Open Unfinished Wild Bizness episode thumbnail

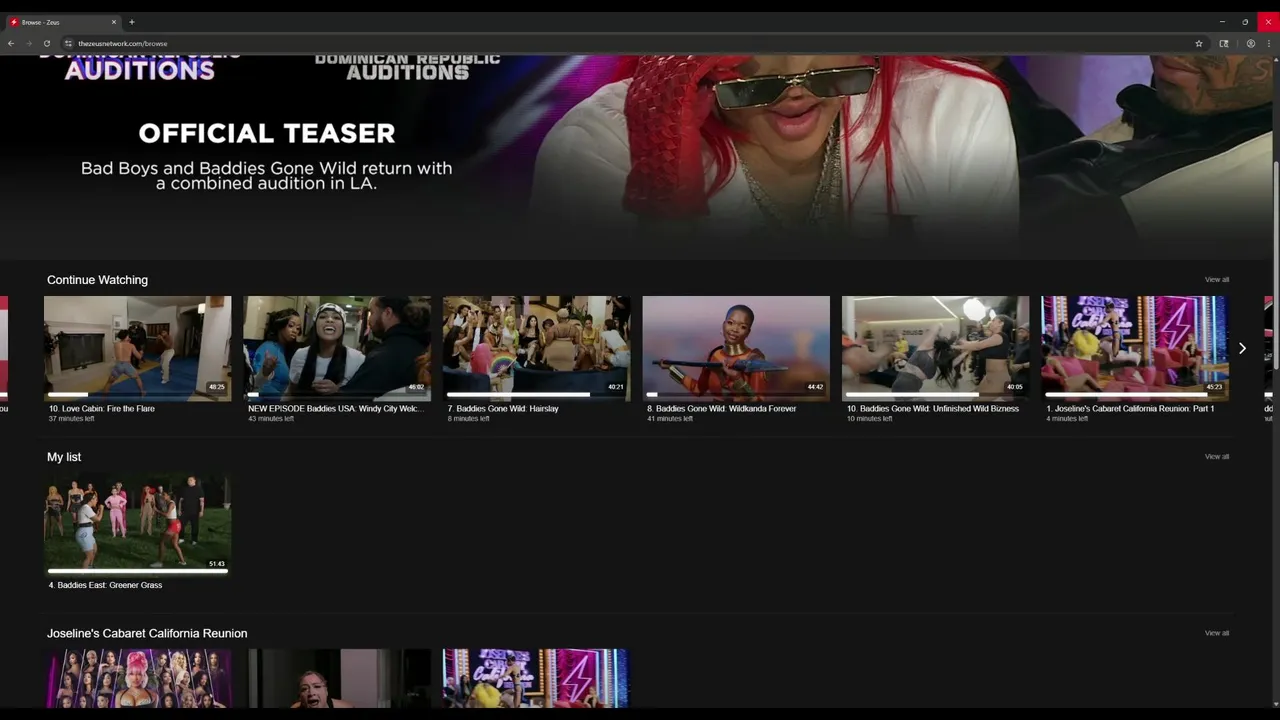935,348
